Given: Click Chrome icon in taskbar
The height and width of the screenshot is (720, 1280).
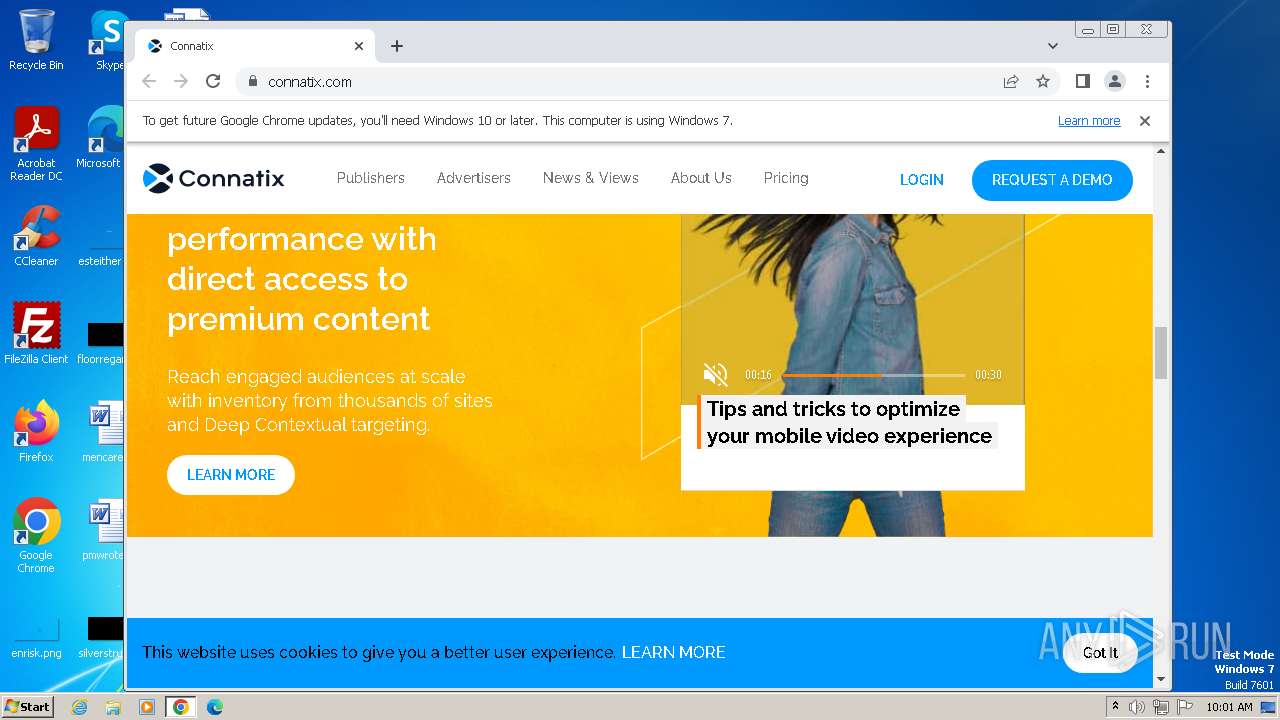Looking at the screenshot, I should (181, 707).
